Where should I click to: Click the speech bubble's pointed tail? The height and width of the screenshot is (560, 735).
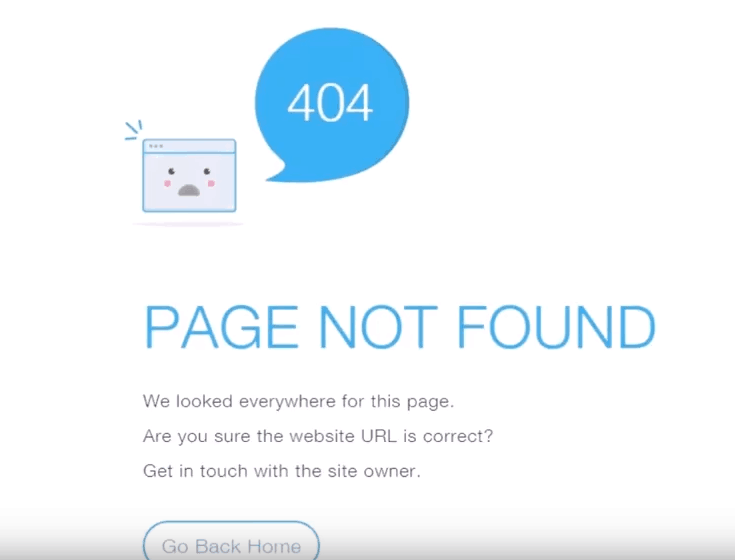277,172
